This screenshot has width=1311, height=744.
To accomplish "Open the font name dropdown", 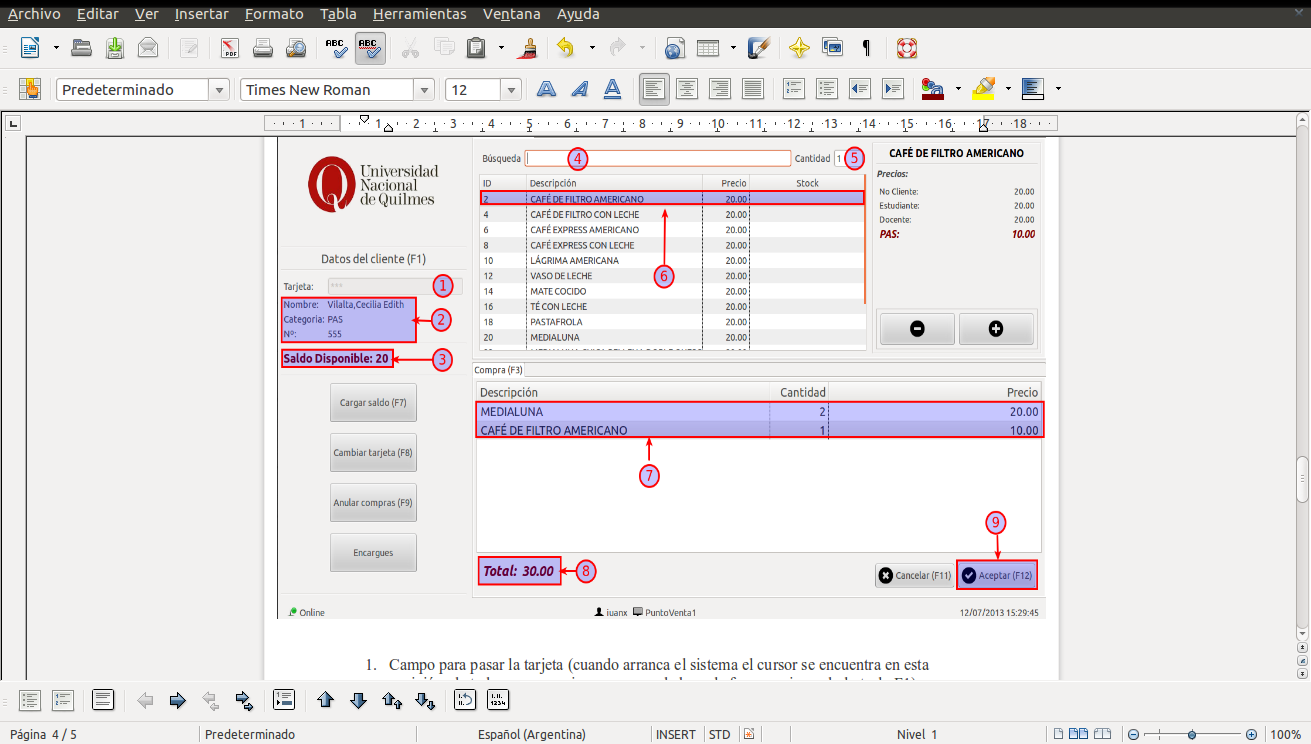I will pyautogui.click(x=424, y=90).
